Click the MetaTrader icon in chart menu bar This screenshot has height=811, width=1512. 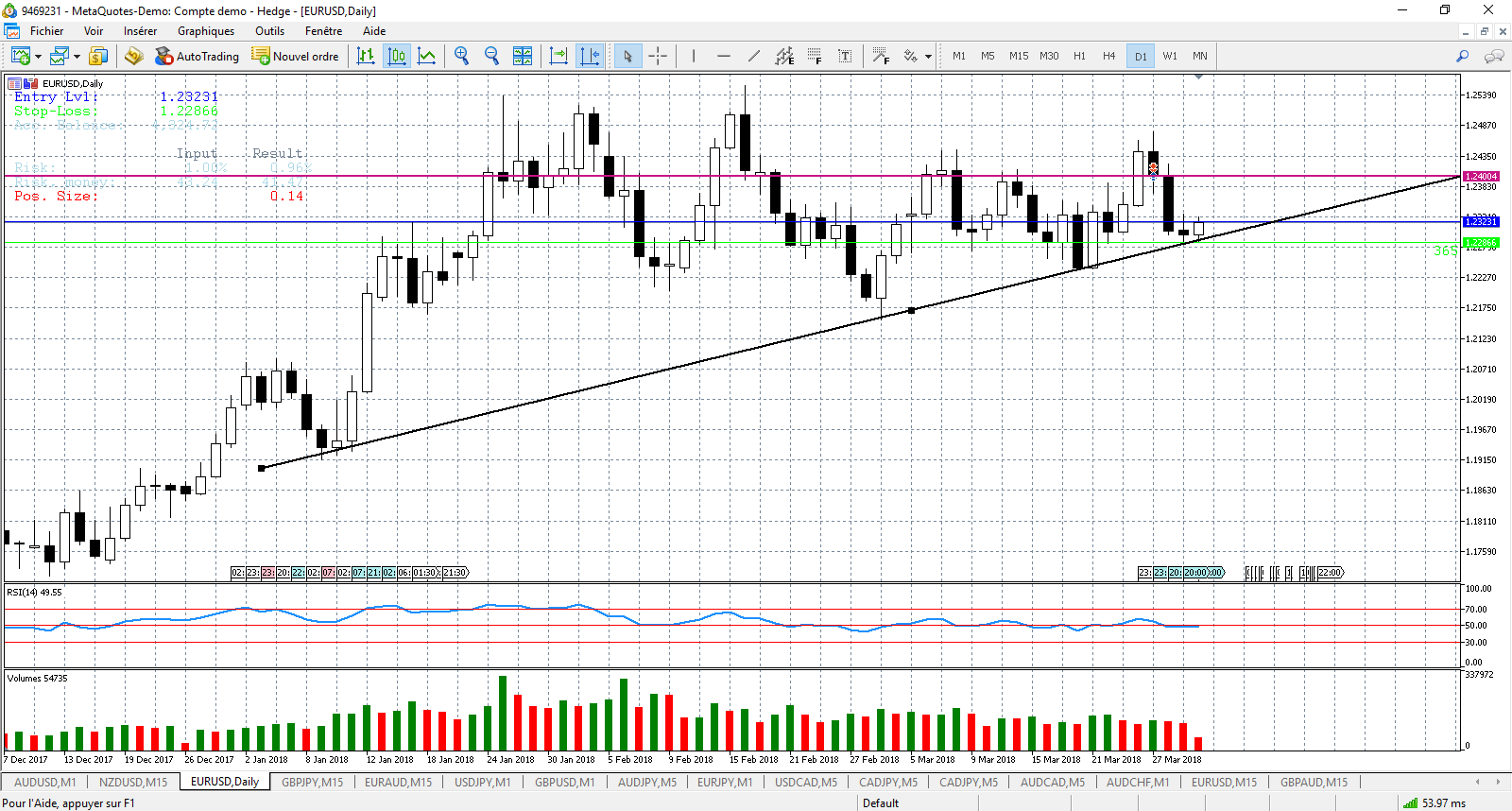click(12, 31)
